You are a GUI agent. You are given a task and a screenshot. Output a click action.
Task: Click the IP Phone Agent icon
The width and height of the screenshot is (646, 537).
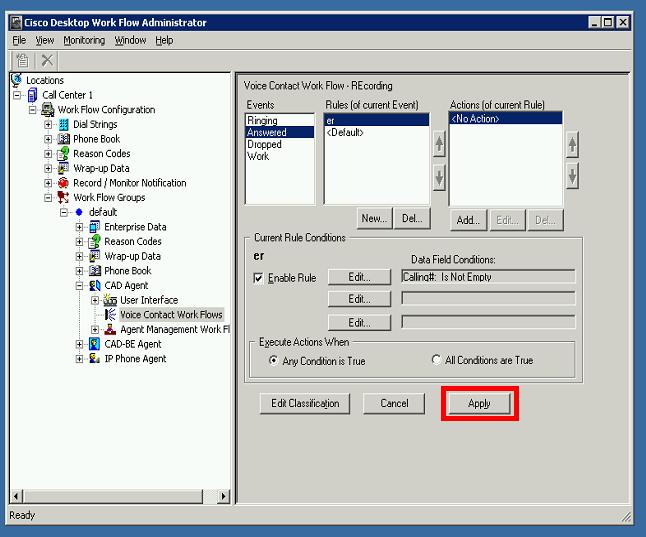pyautogui.click(x=94, y=359)
